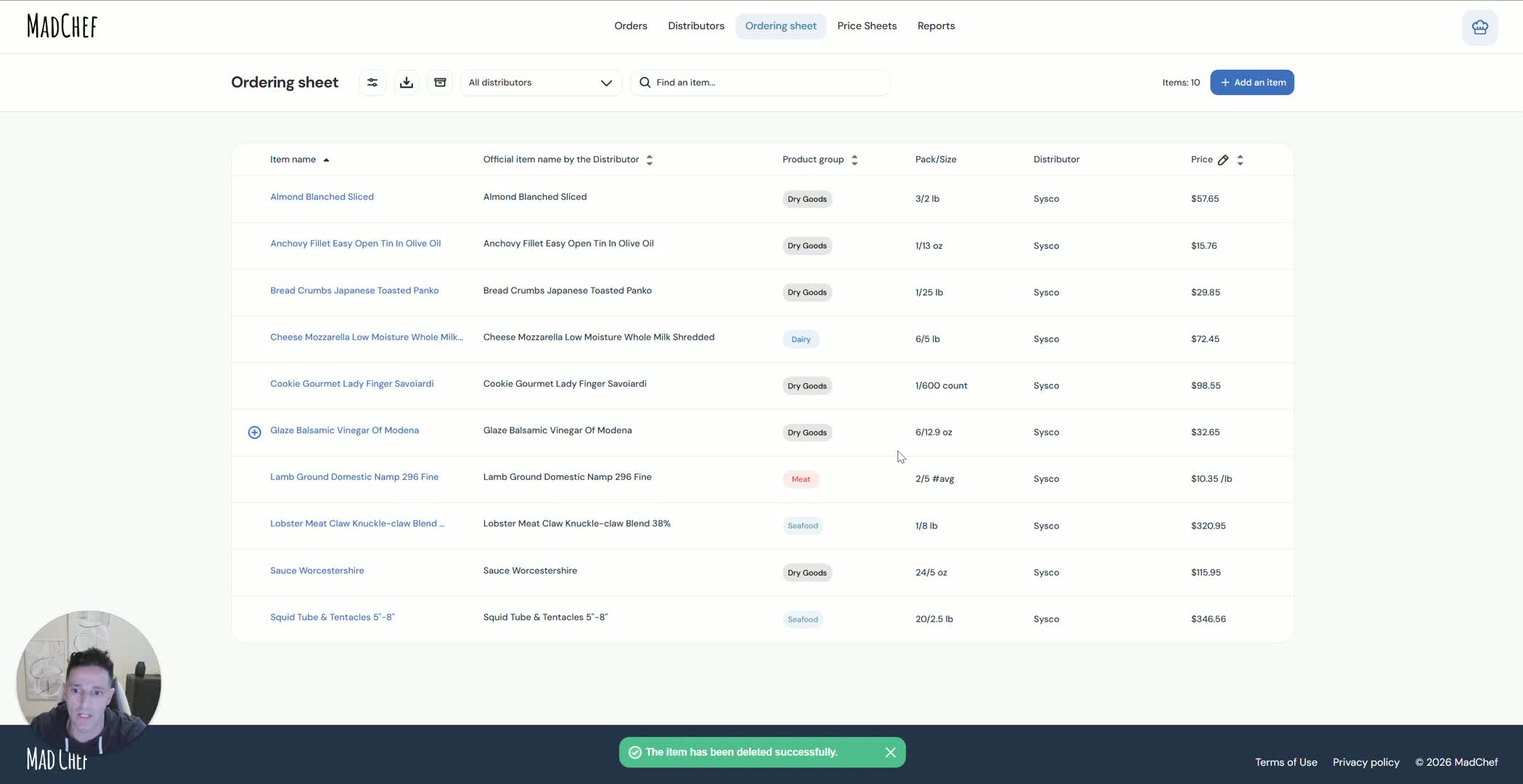Click the archive box icon
This screenshot has width=1523, height=784.
(440, 83)
